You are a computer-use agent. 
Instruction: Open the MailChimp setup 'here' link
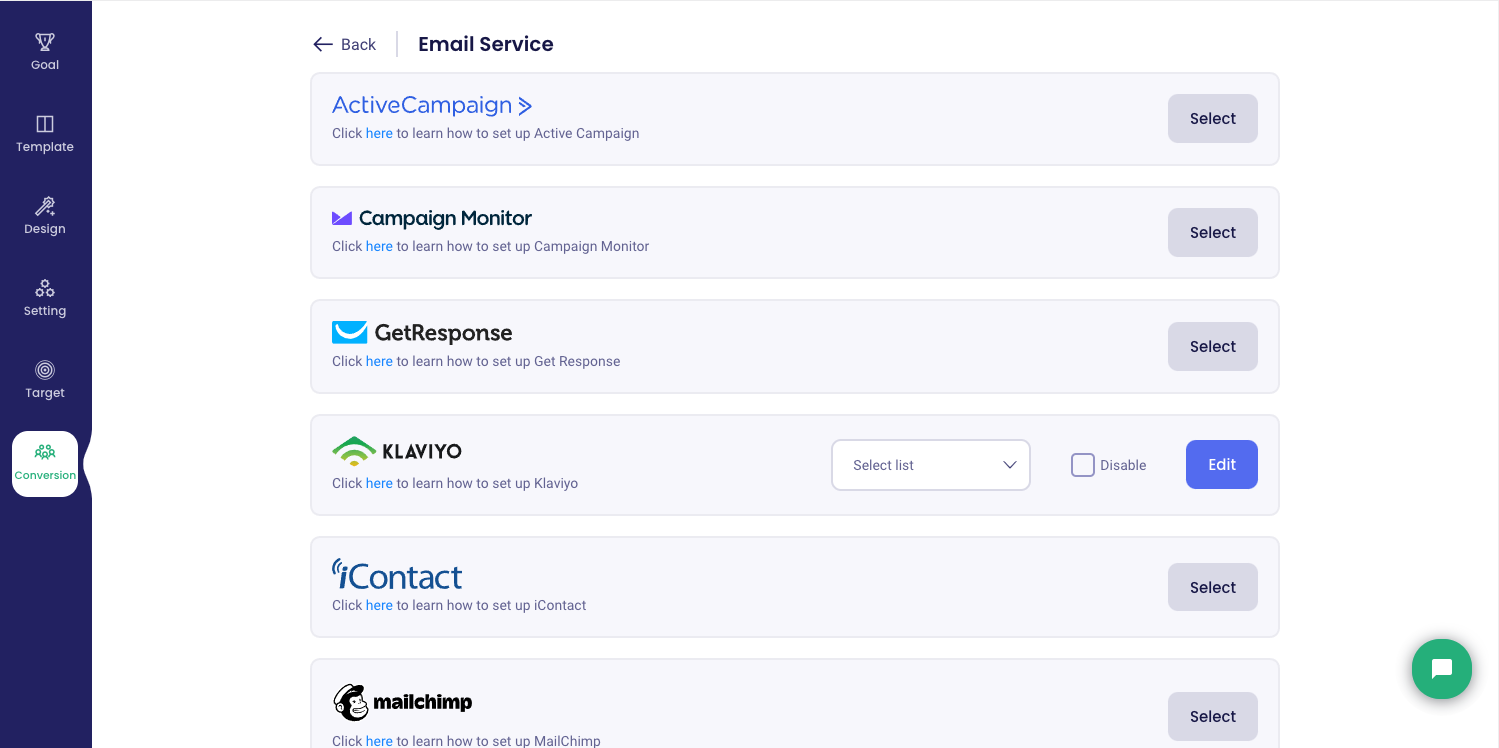point(379,741)
